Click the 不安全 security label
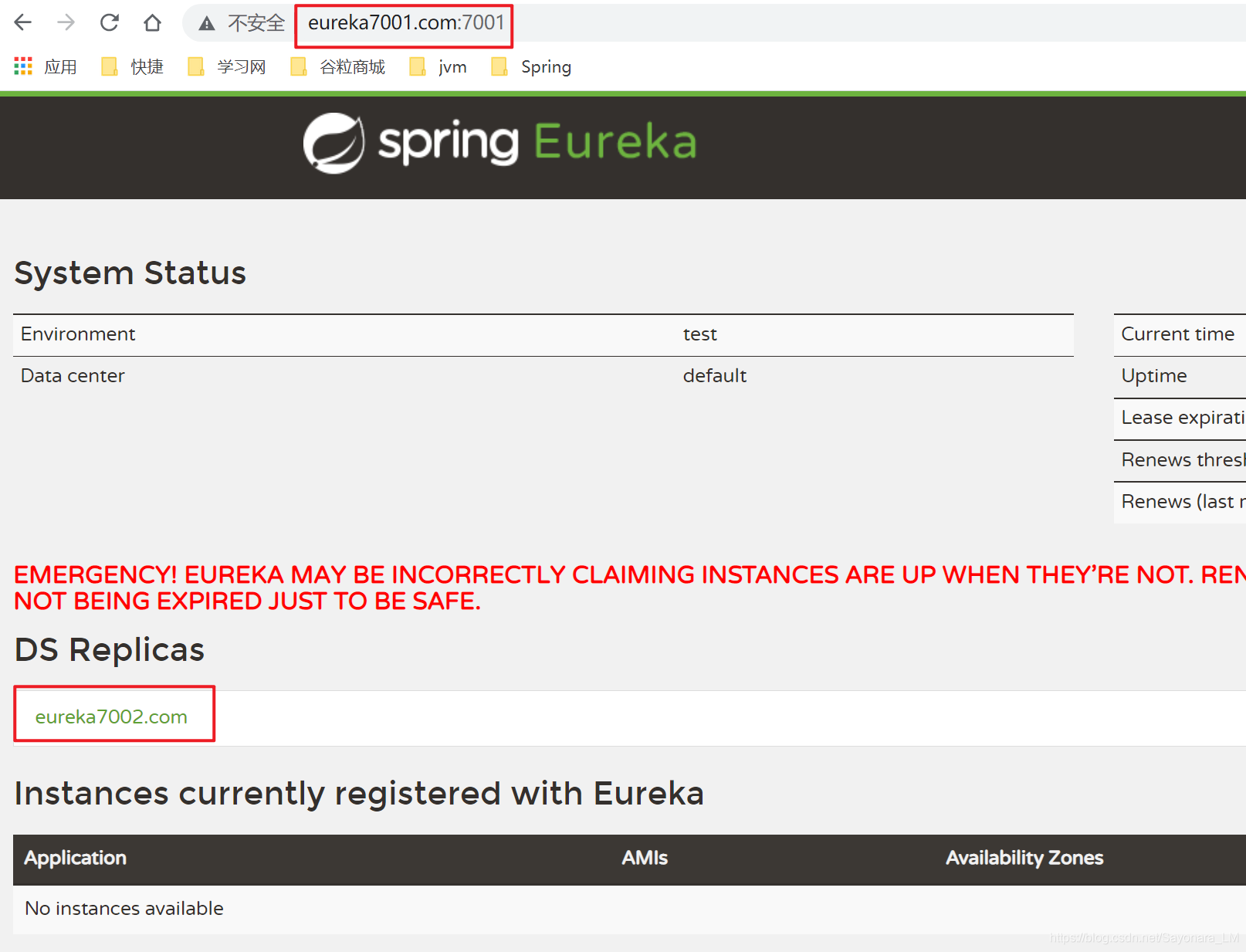Image resolution: width=1246 pixels, height=952 pixels. [256, 23]
